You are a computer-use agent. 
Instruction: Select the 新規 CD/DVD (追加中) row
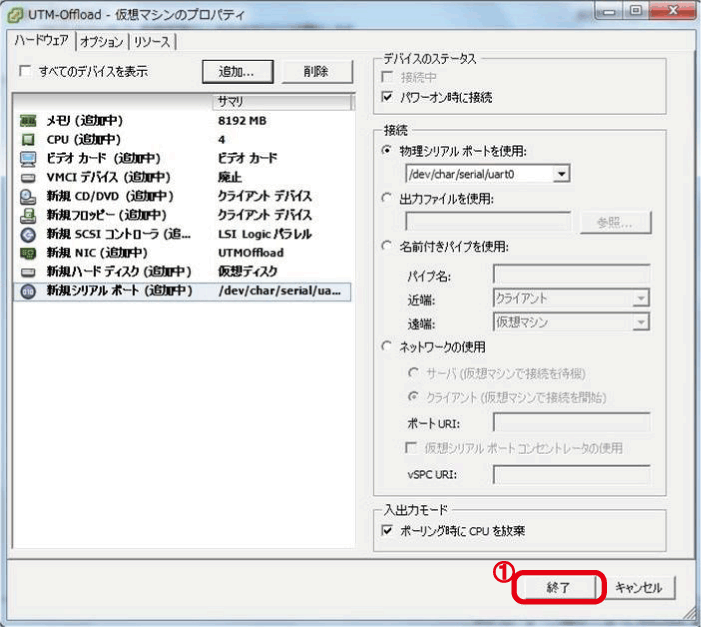point(183,197)
